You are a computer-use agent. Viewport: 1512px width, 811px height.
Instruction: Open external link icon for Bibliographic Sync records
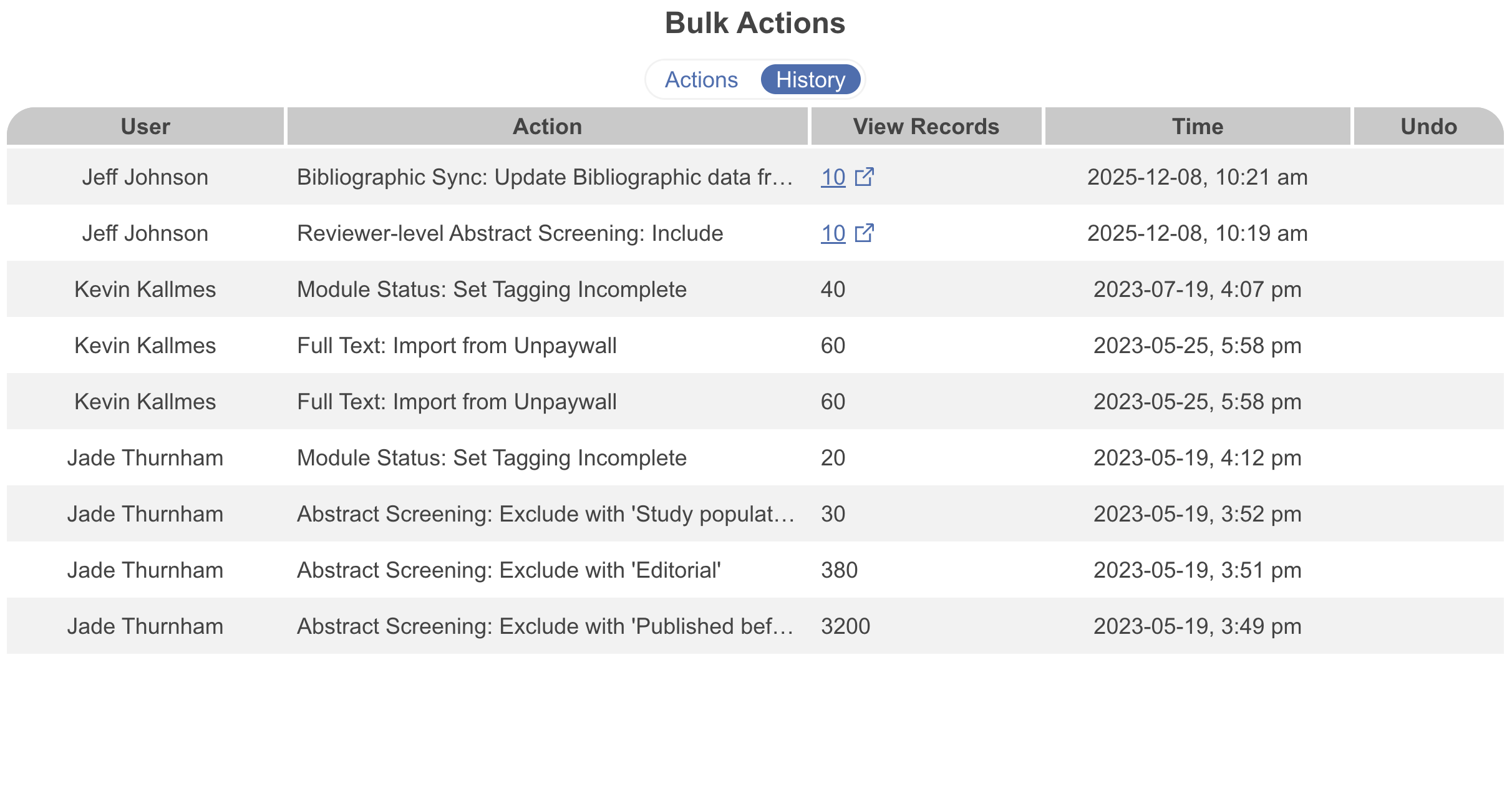point(864,177)
